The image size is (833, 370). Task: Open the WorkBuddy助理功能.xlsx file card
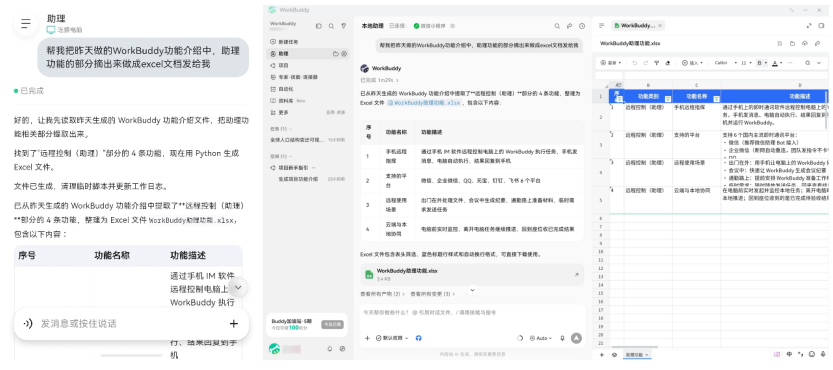pos(472,274)
